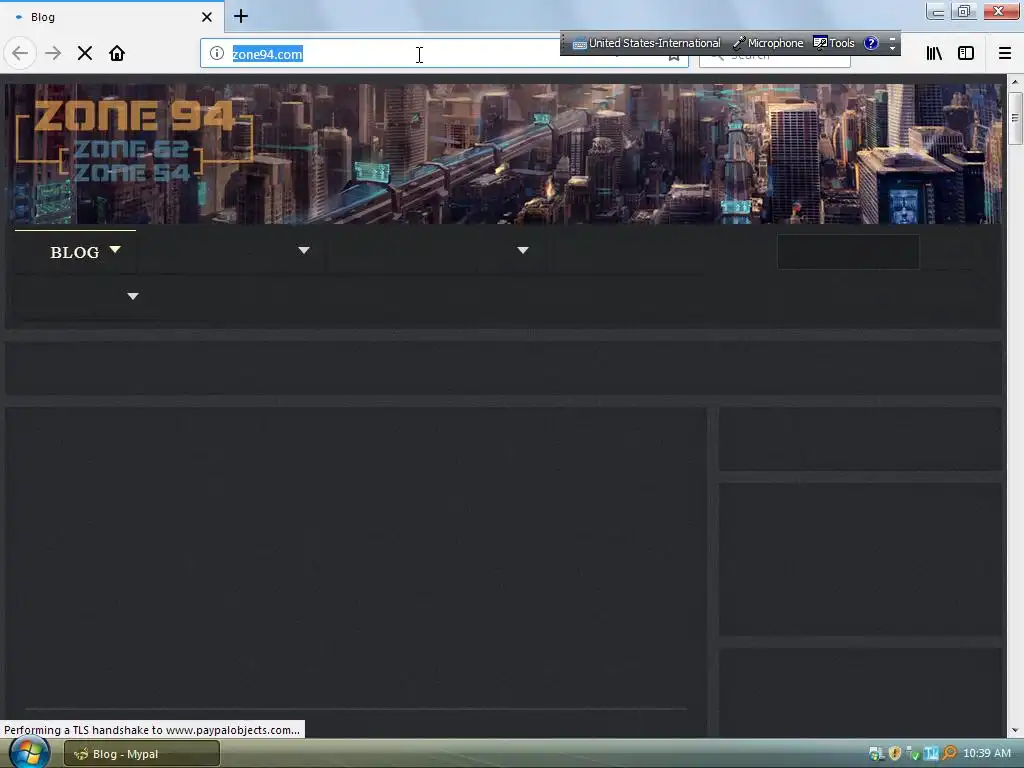The width and height of the screenshot is (1024, 768).
Task: Click the security shield tray icon
Action: [x=895, y=754]
